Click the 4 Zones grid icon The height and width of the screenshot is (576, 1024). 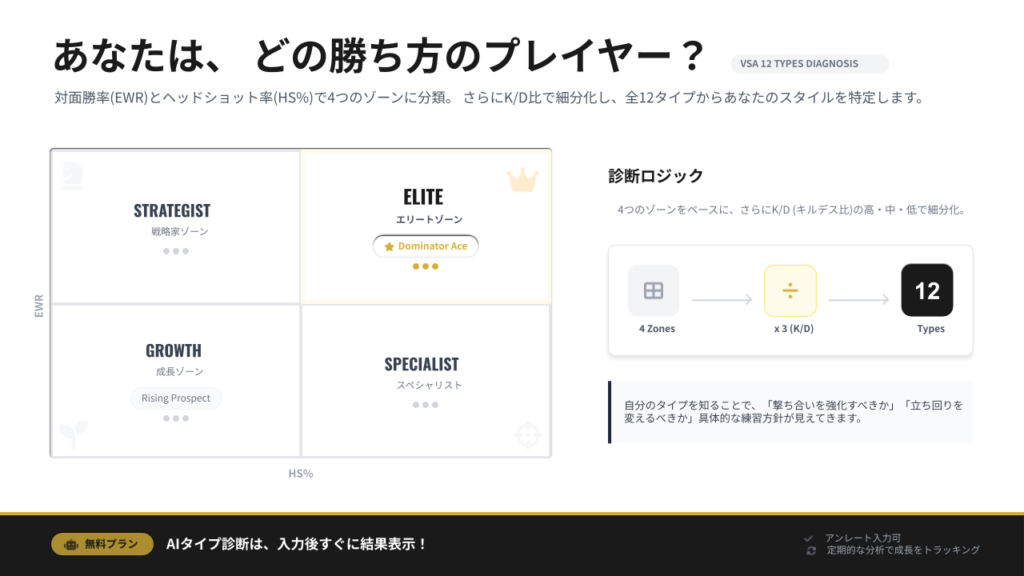point(653,291)
